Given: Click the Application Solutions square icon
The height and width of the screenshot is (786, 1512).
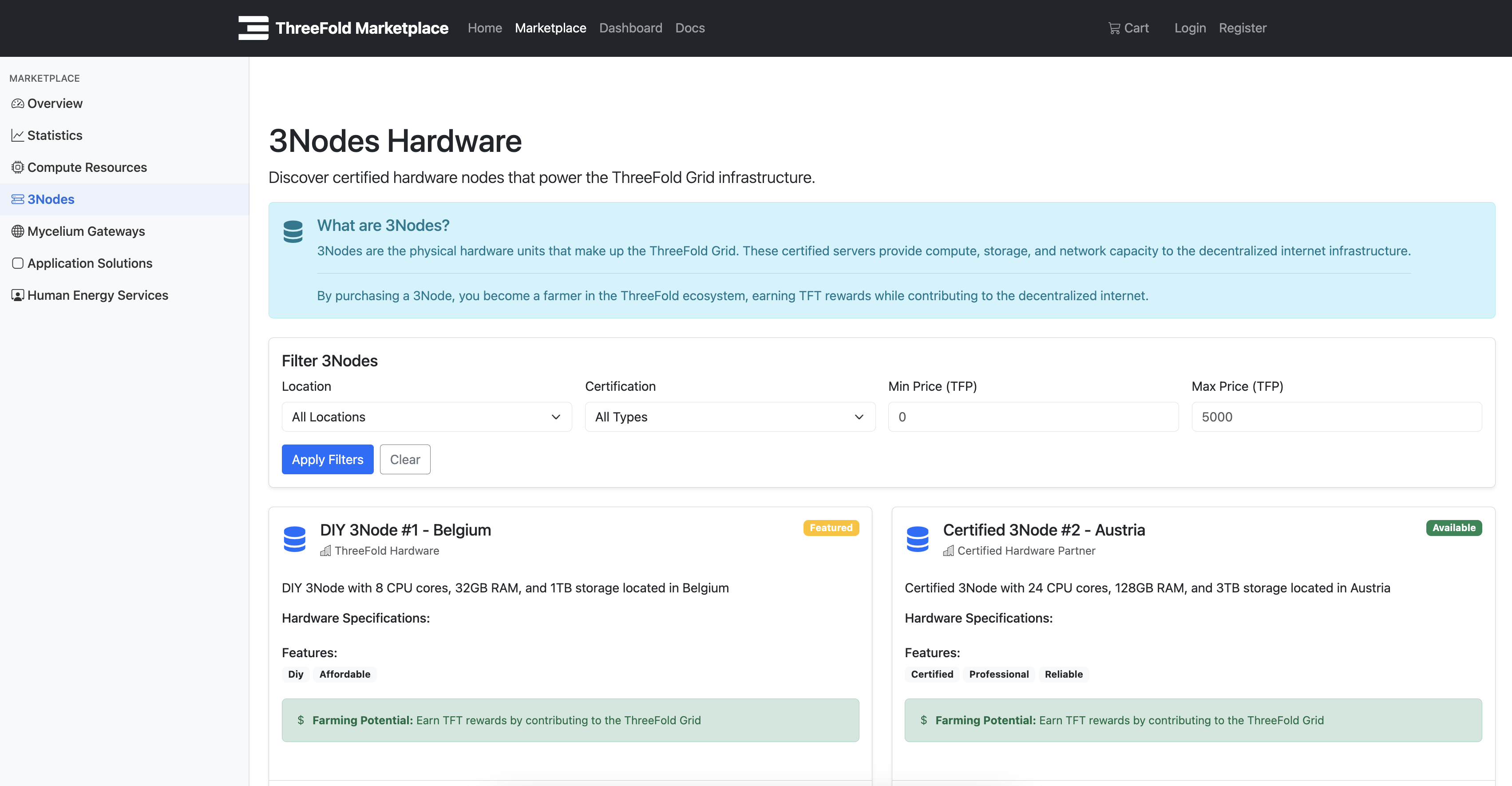Looking at the screenshot, I should (x=18, y=263).
